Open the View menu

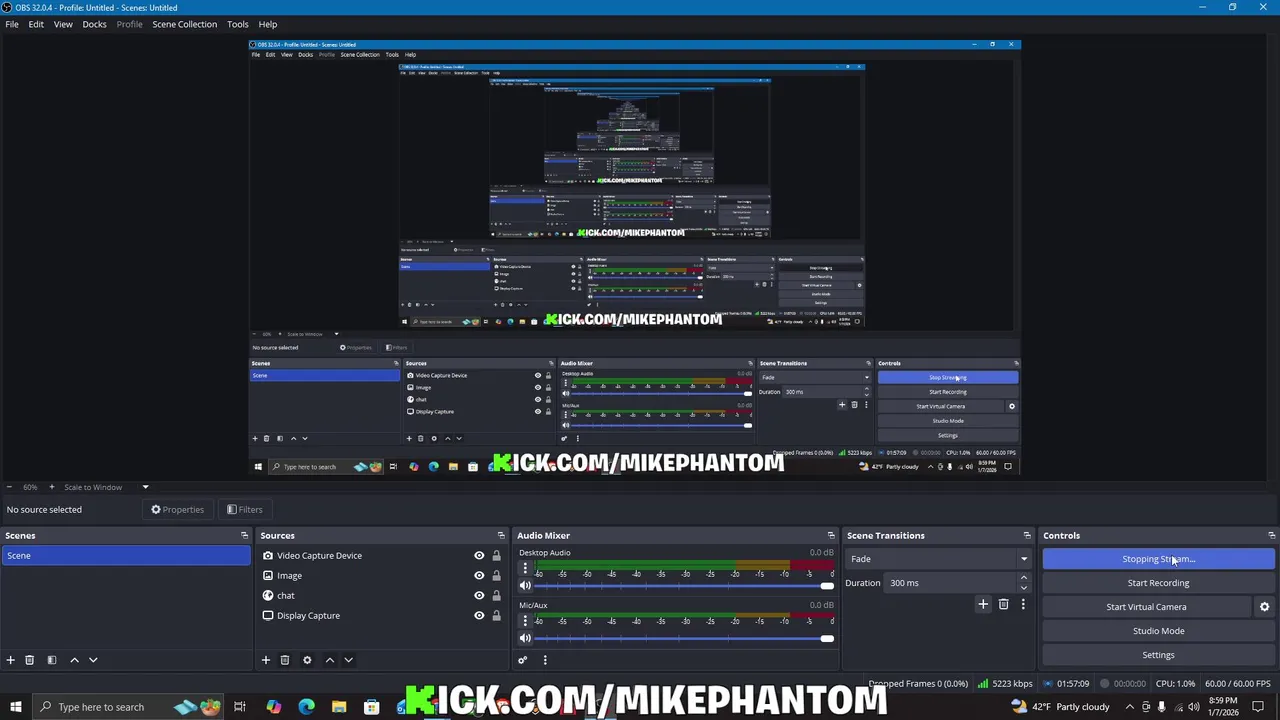pyautogui.click(x=63, y=24)
